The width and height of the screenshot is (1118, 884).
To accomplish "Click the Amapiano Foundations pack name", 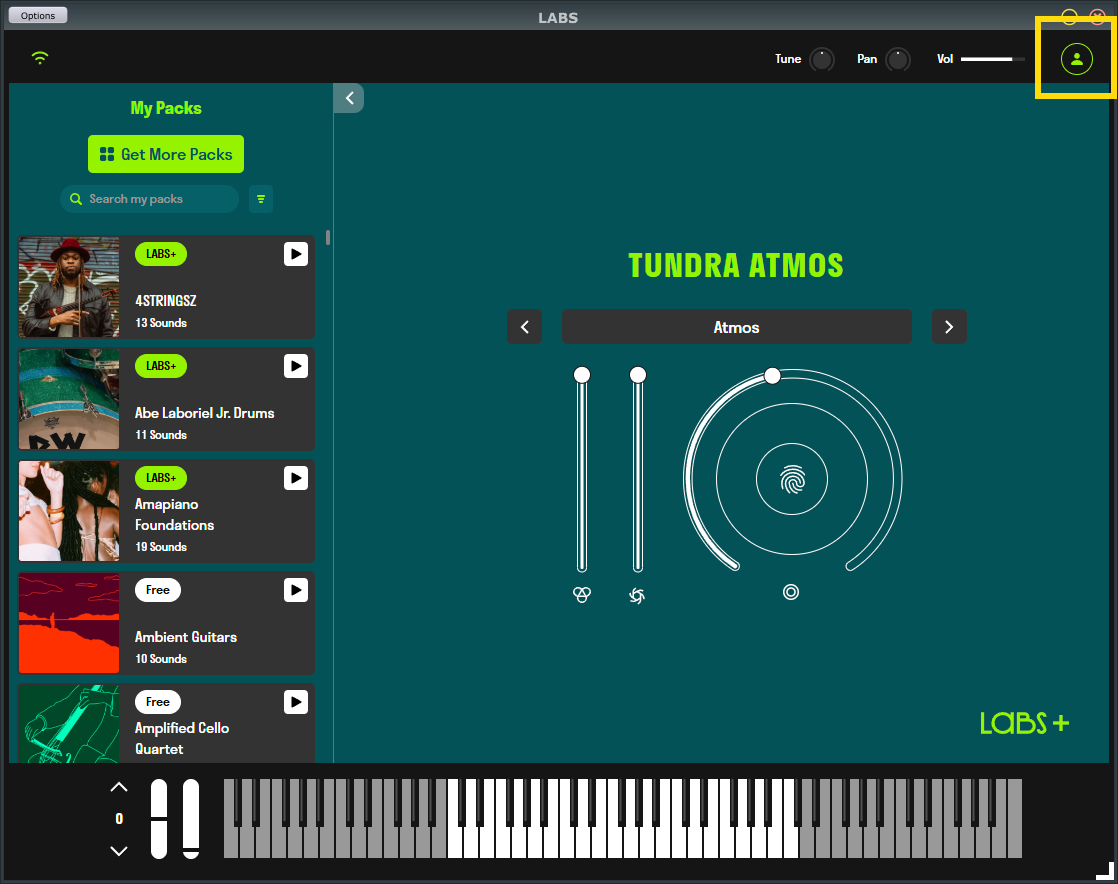I will pyautogui.click(x=175, y=514).
